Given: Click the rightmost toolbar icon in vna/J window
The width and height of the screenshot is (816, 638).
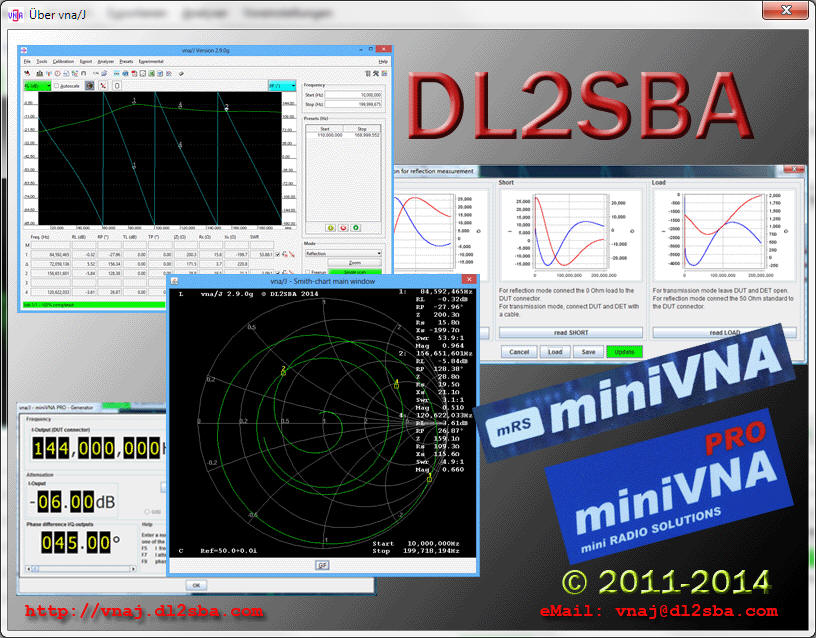Looking at the screenshot, I should point(384,73).
